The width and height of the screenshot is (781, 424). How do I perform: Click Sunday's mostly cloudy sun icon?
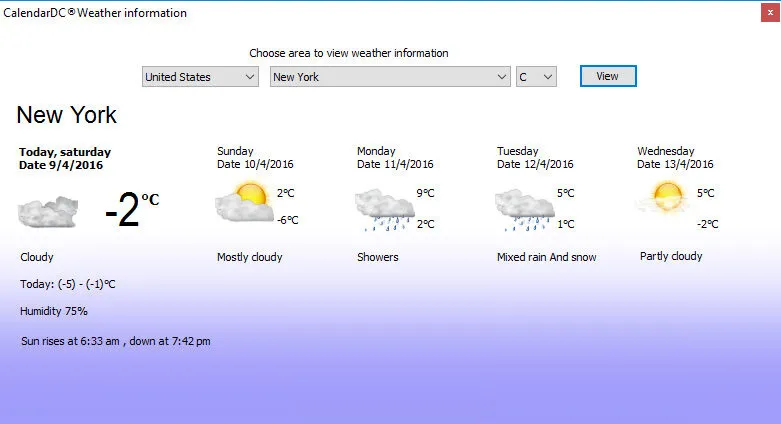coord(242,203)
